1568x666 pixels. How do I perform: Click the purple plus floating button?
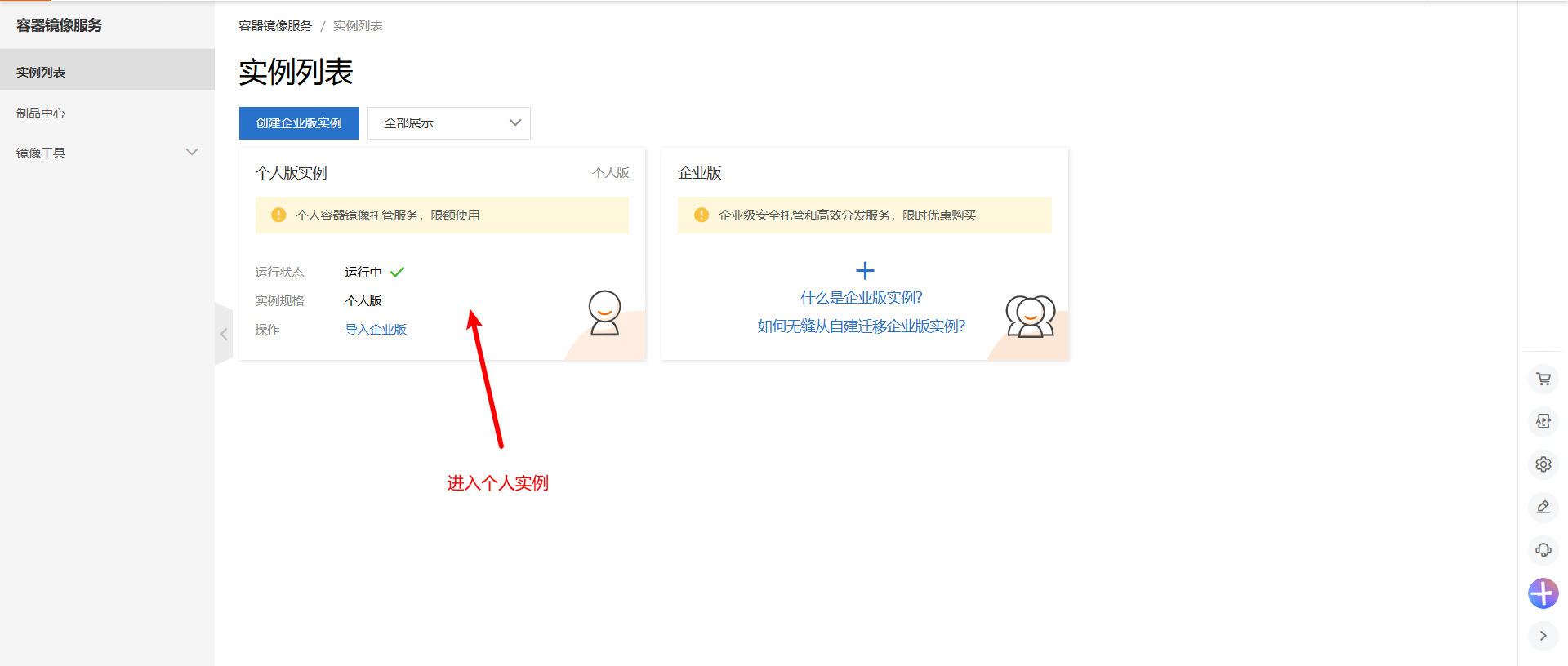[x=1543, y=593]
